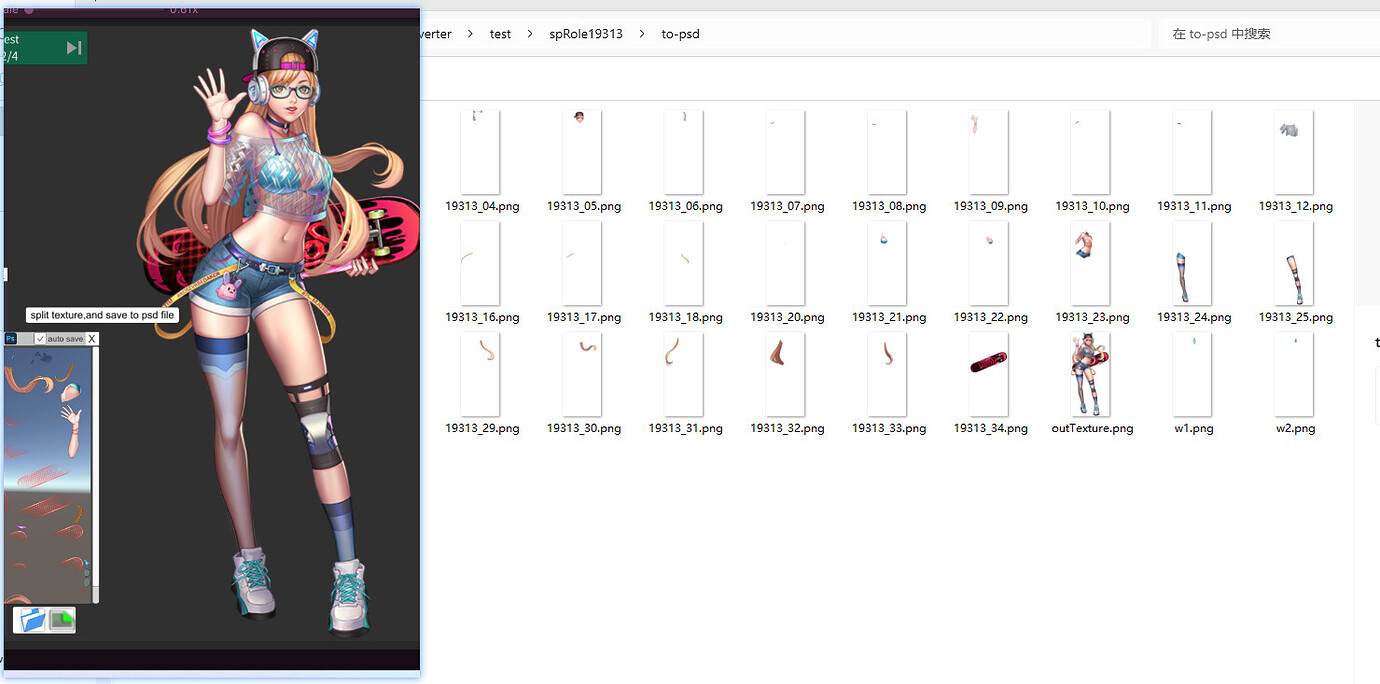Enable the auto save checkbox
This screenshot has height=684, width=1380.
40,338
